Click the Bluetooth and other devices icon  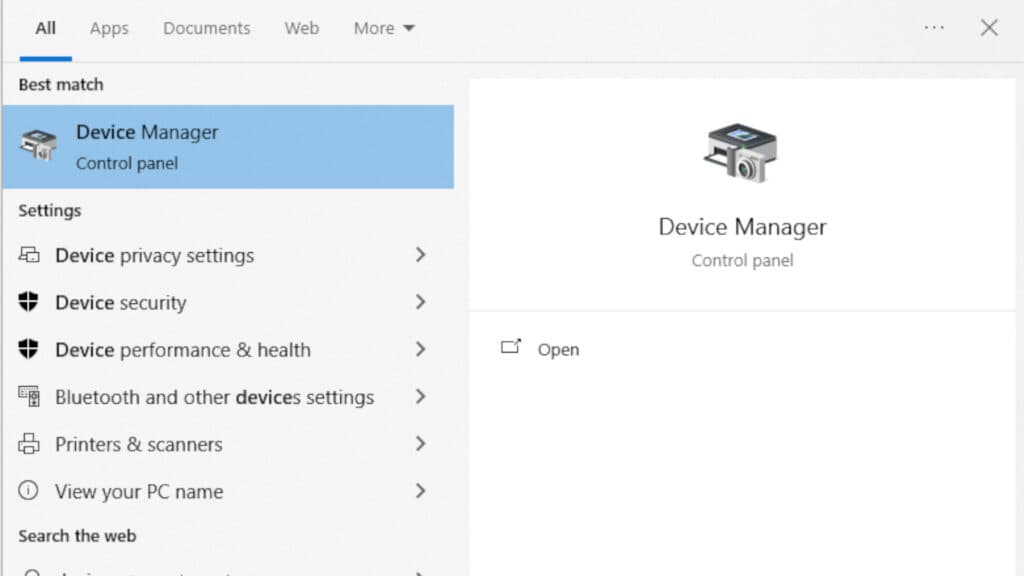point(29,396)
